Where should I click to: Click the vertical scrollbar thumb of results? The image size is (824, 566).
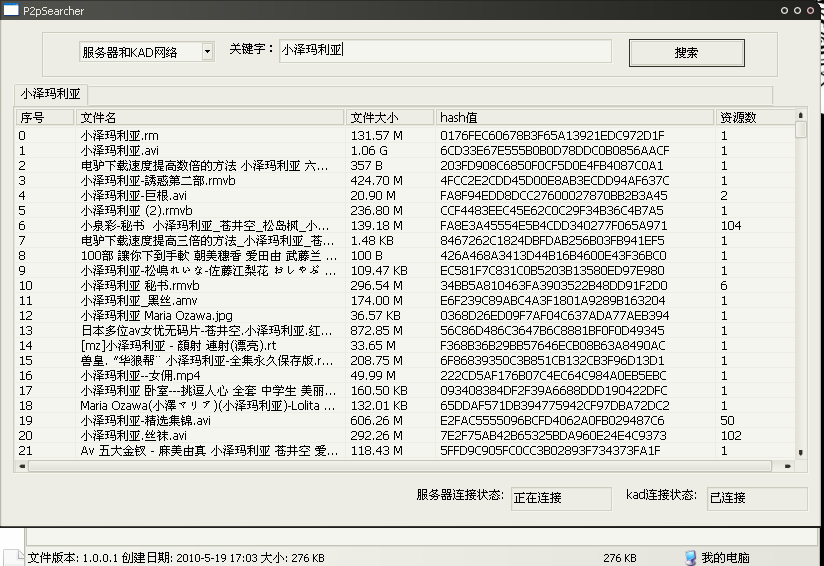(800, 129)
